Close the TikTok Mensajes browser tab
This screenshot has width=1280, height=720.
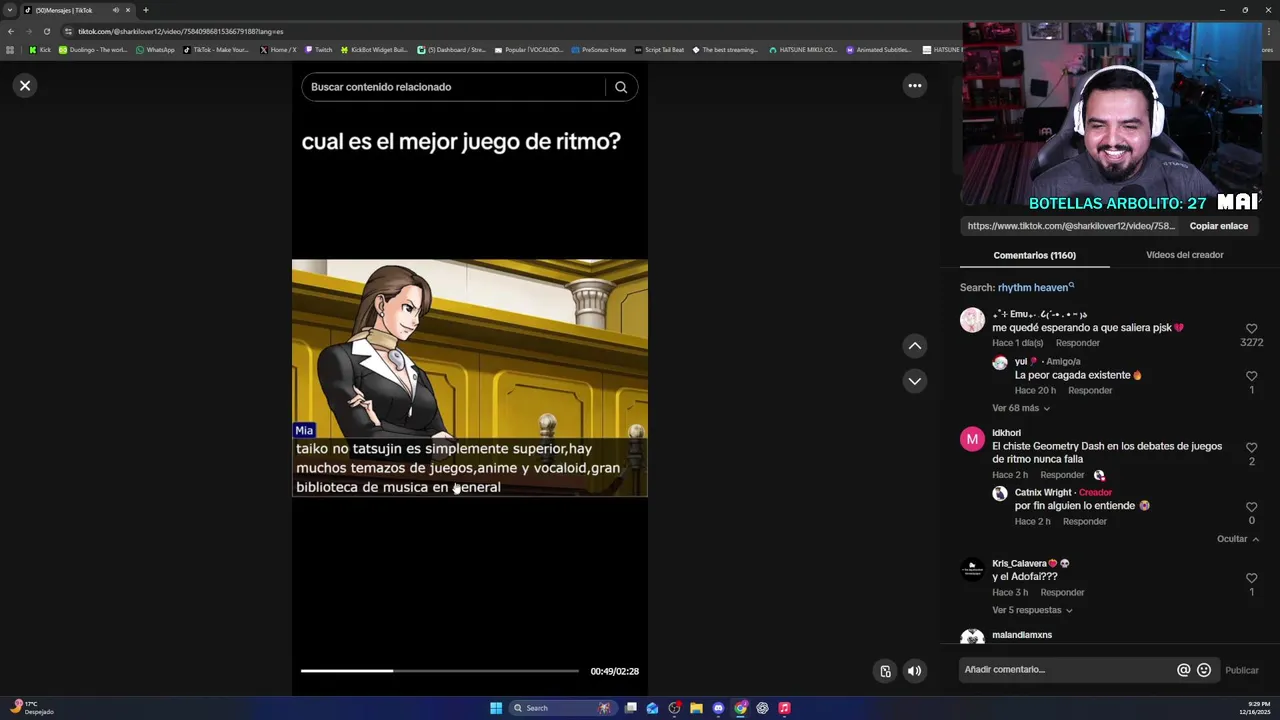click(128, 10)
